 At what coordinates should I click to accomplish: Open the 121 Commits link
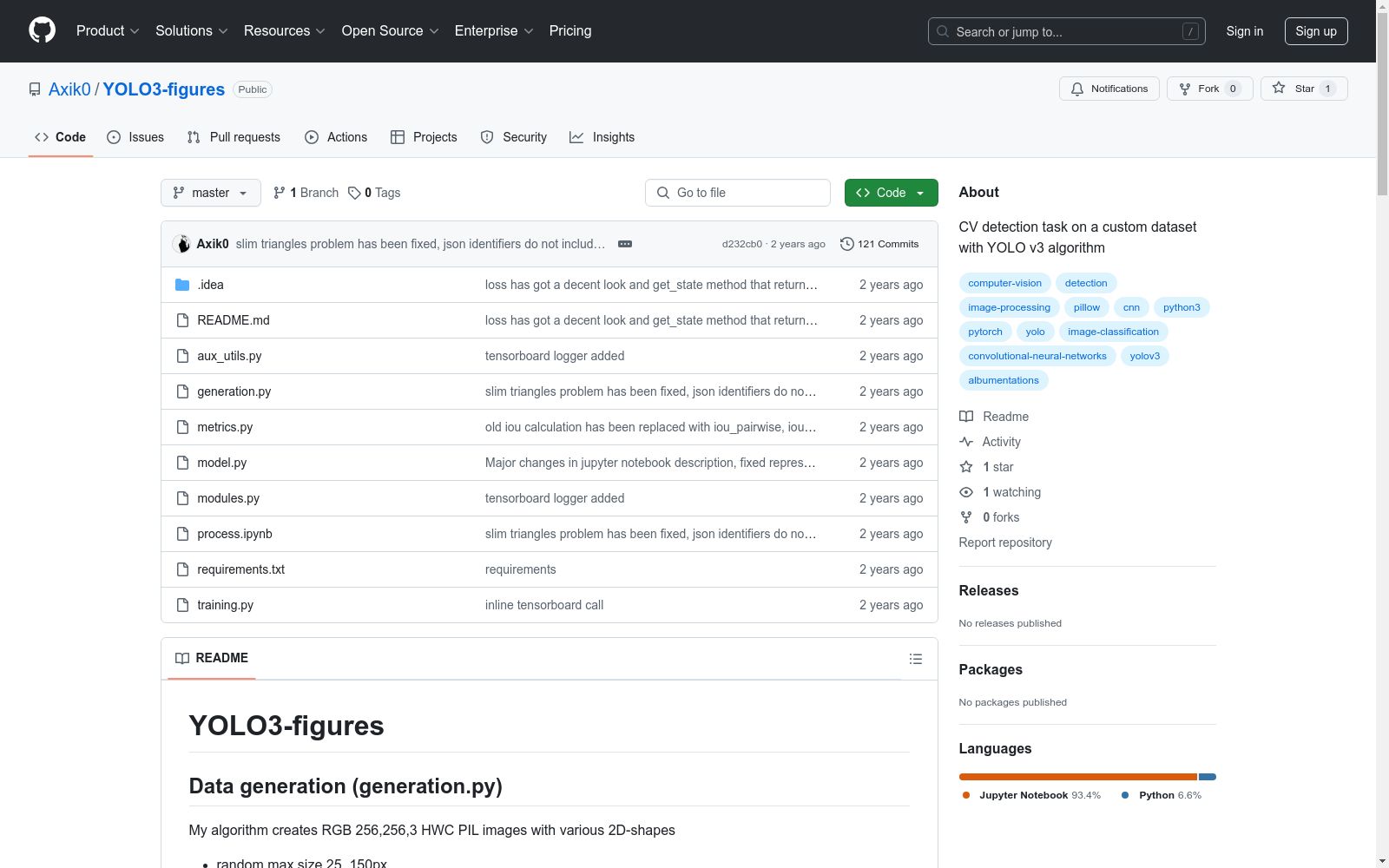[x=879, y=244]
